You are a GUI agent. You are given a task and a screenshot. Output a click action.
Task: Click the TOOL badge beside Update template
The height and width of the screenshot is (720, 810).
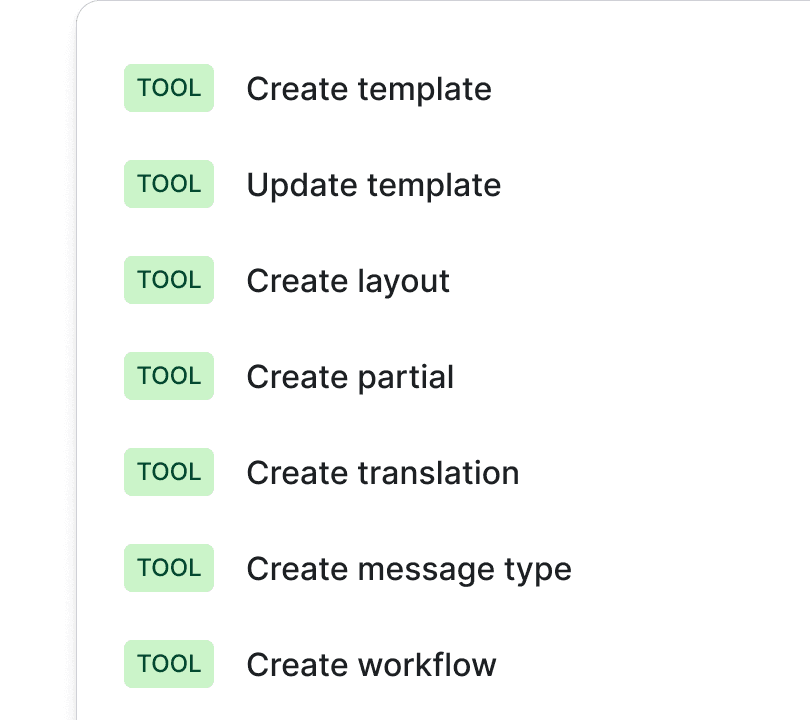point(168,184)
